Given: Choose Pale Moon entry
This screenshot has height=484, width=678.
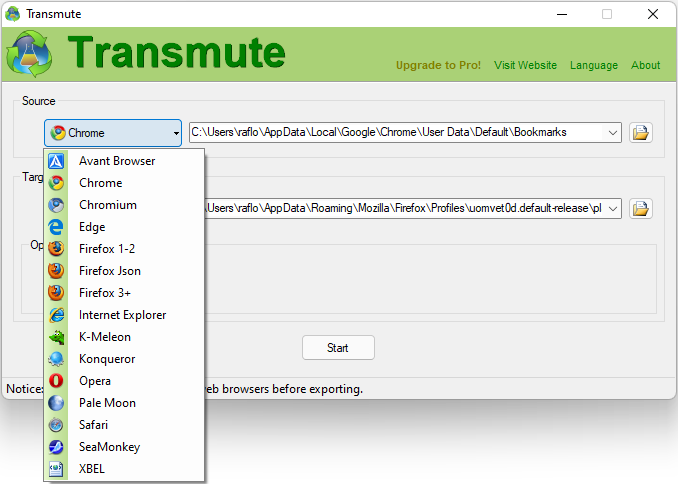Looking at the screenshot, I should 125,403.
